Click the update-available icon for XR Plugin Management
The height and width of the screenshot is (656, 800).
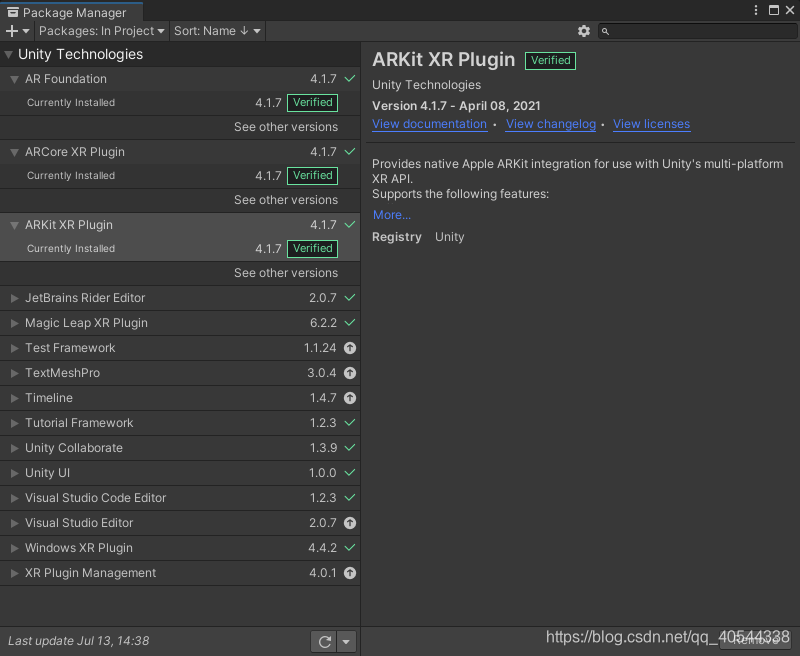click(349, 573)
